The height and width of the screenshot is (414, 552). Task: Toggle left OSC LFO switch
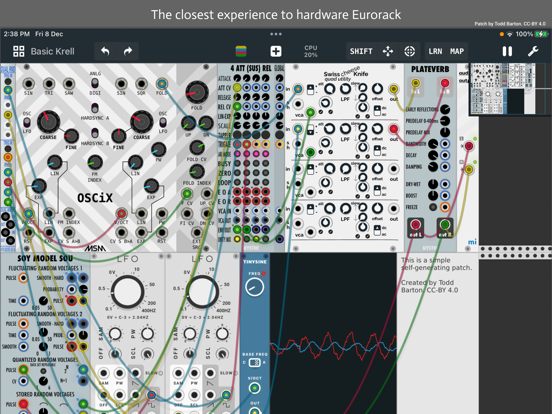point(27,123)
